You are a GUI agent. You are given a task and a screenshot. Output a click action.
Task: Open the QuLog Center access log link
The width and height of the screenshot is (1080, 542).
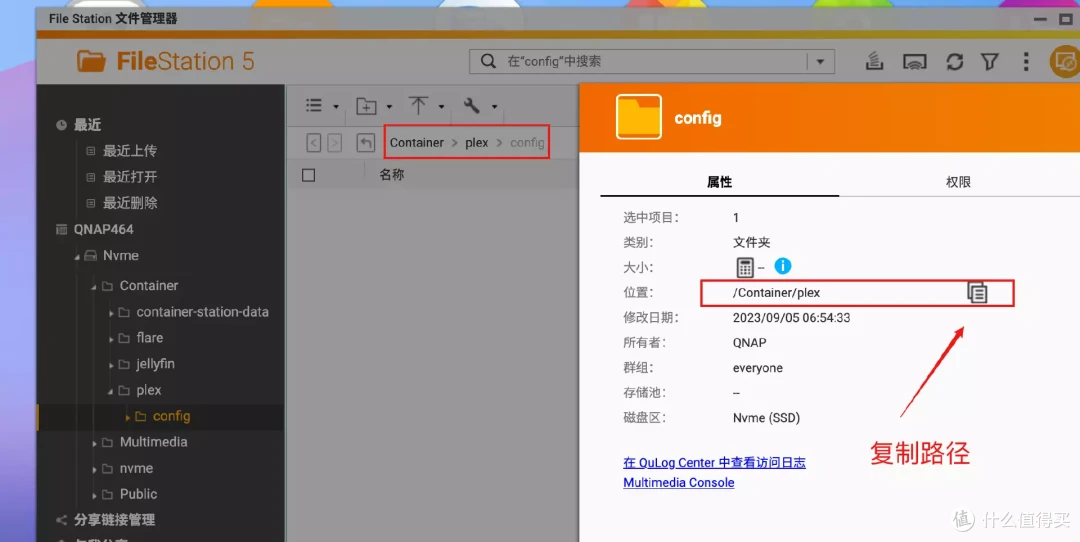click(x=714, y=463)
